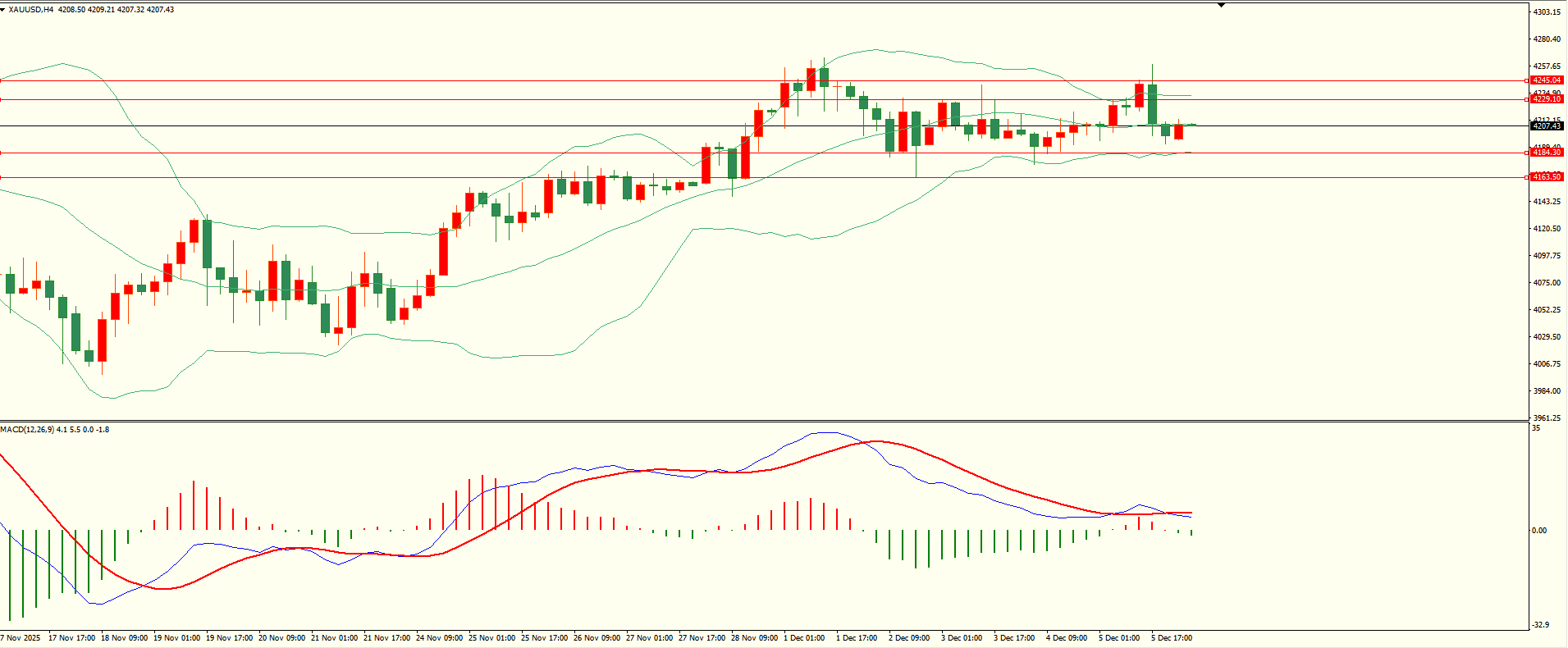The height and width of the screenshot is (648, 1568).
Task: Select the 4163.50 horizontal line handle
Action: tap(1526, 177)
